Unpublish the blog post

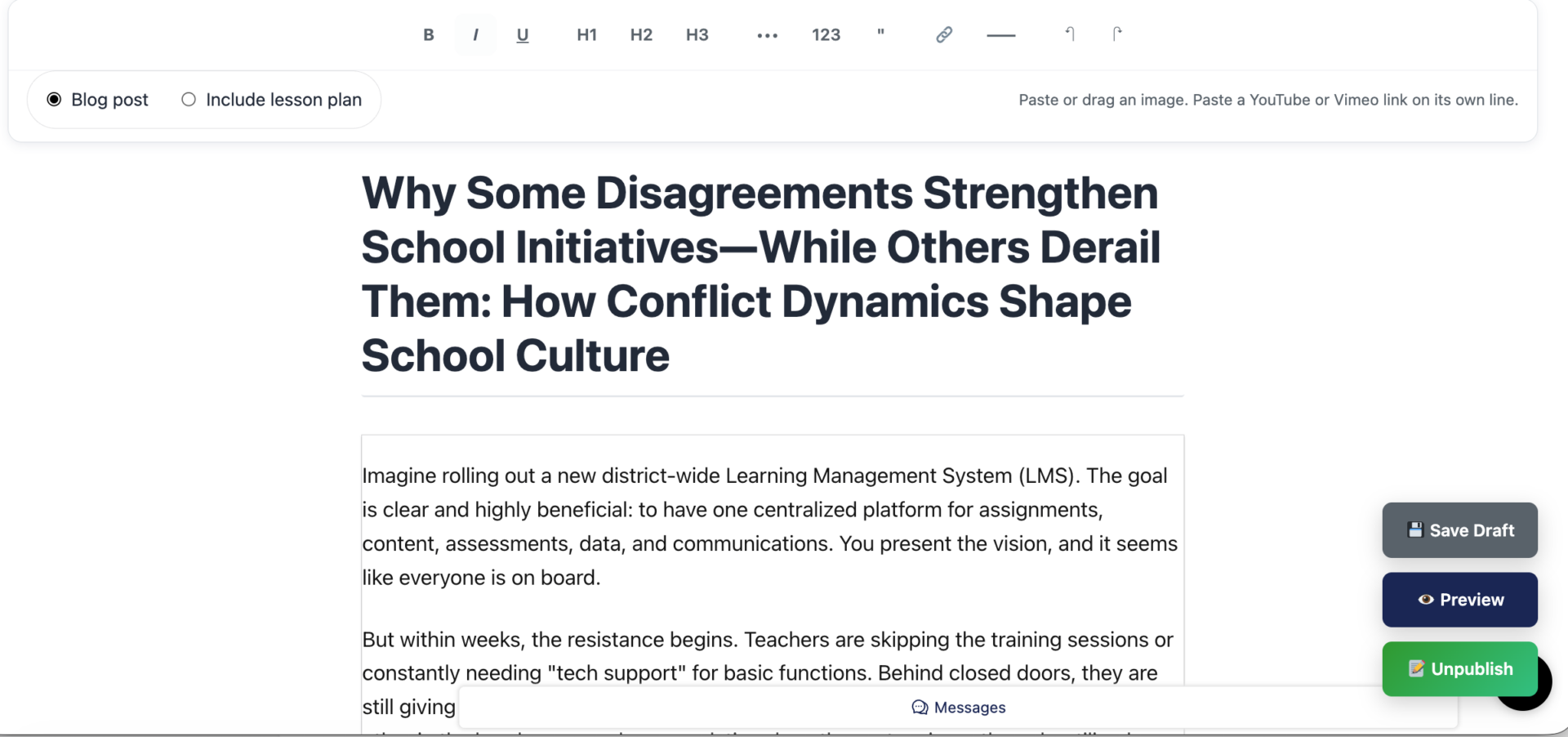tap(1459, 669)
